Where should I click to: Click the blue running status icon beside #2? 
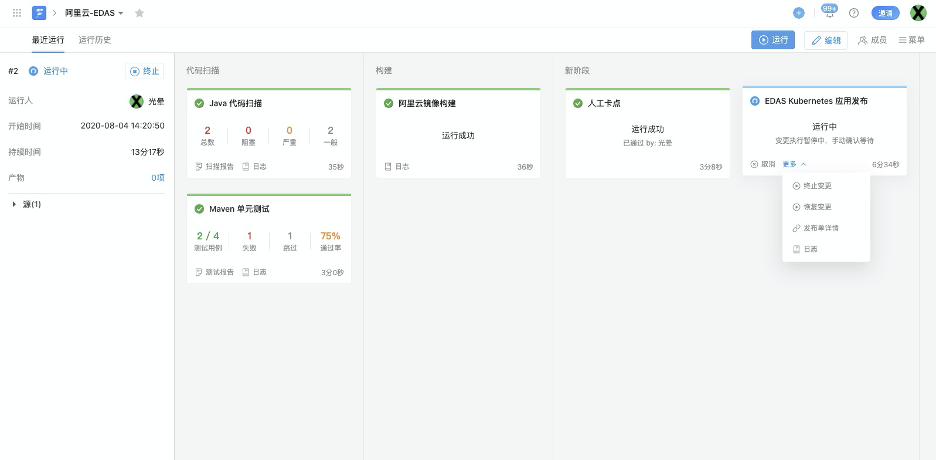33,71
